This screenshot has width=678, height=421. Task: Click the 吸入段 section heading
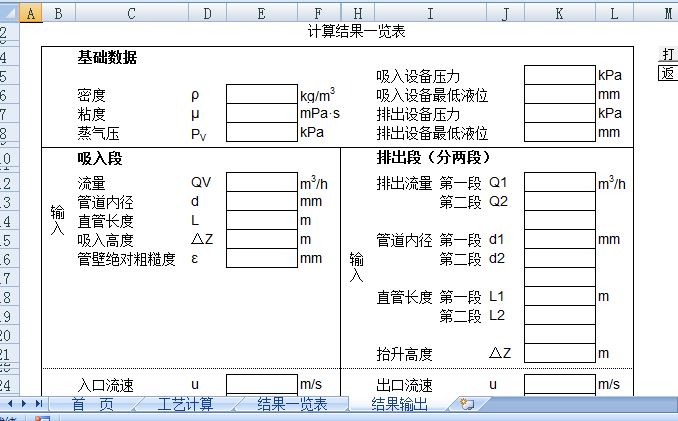(99, 159)
